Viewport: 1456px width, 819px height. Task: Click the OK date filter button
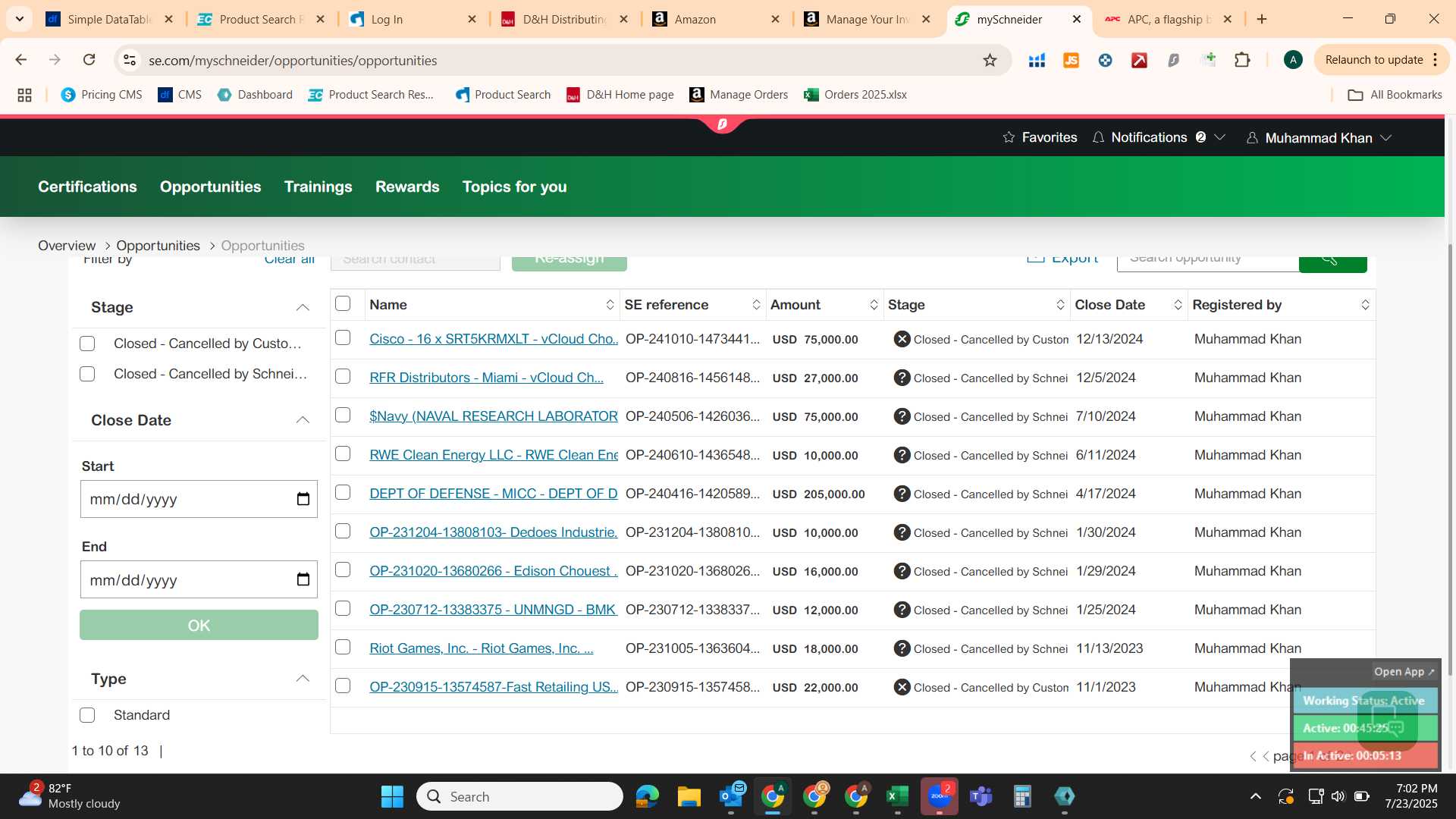[x=199, y=625]
